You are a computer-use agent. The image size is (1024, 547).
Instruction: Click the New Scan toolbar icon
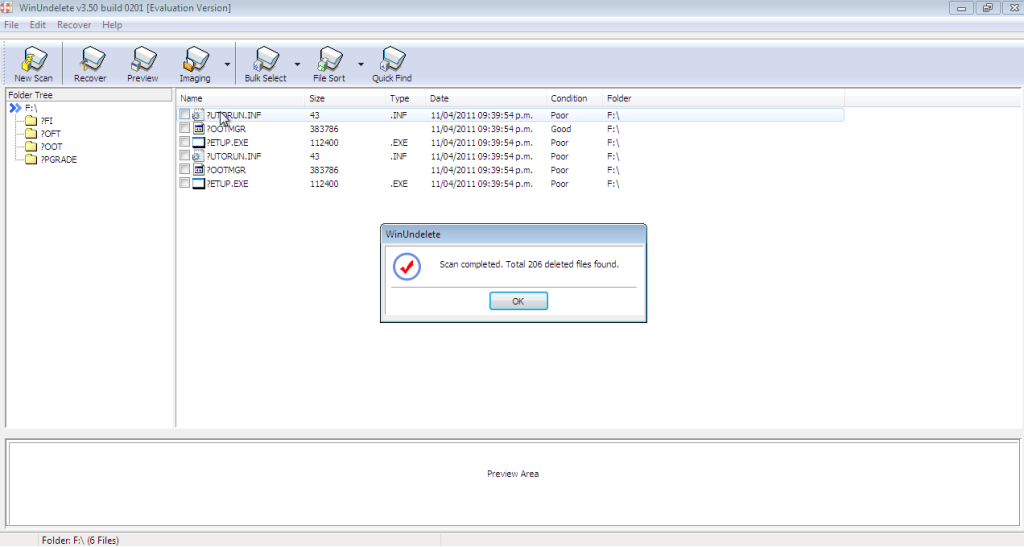(34, 62)
